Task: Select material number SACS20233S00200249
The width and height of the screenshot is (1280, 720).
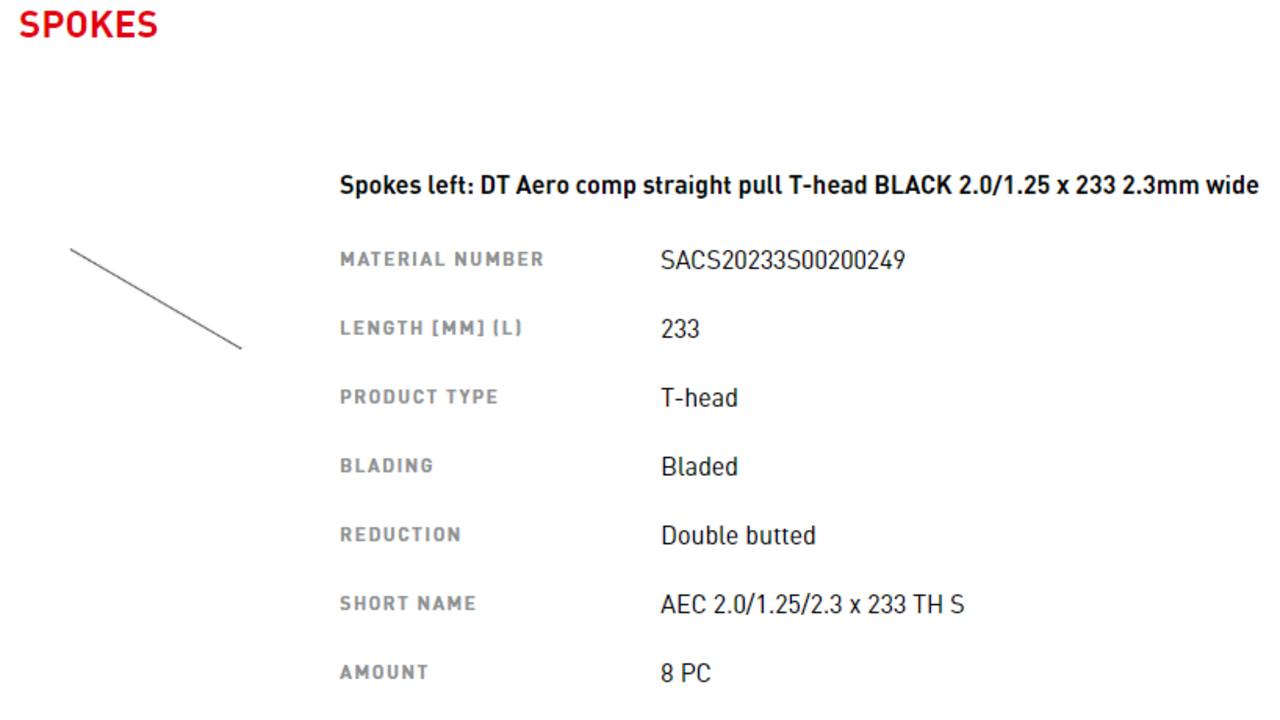Action: coord(782,261)
